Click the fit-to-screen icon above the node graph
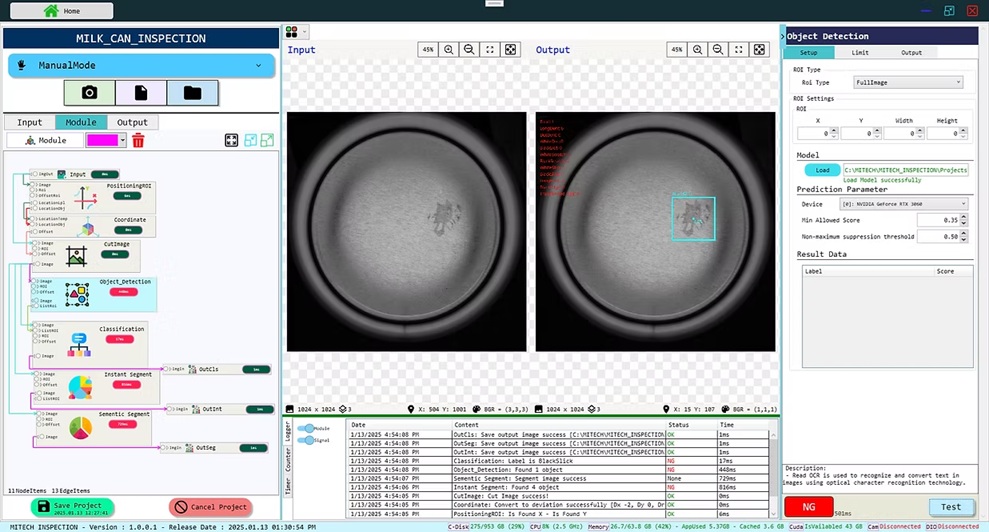The width and height of the screenshot is (989, 532). click(231, 141)
